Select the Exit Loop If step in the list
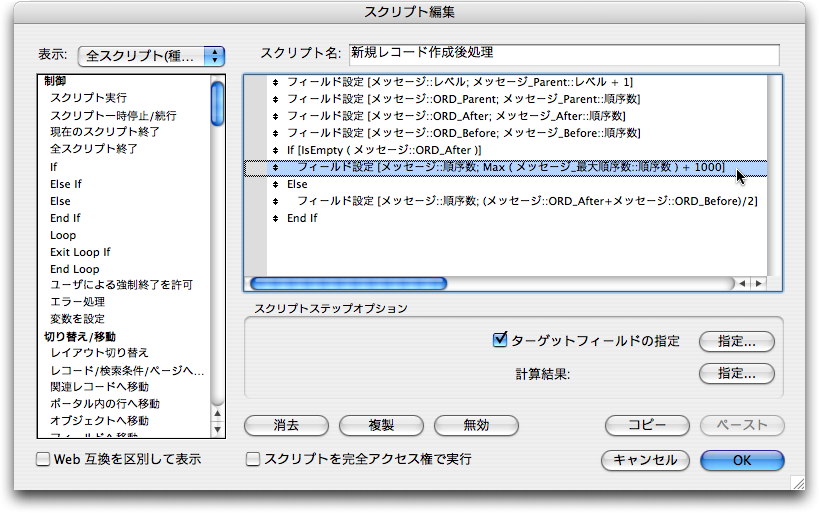This screenshot has height=513, width=819. coord(80,252)
